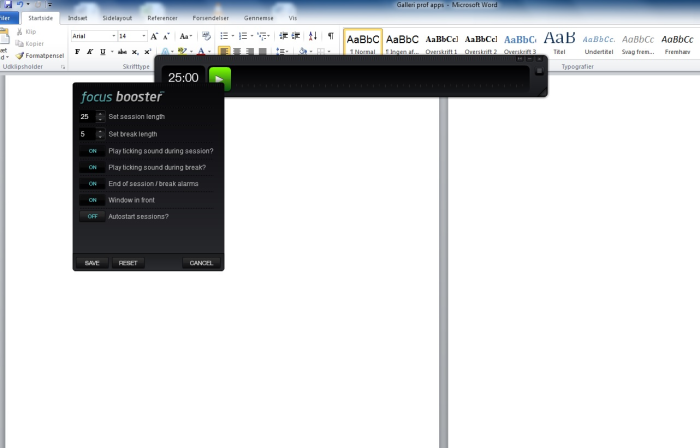Click the Klip (cut) scissors icon

pyautogui.click(x=20, y=32)
